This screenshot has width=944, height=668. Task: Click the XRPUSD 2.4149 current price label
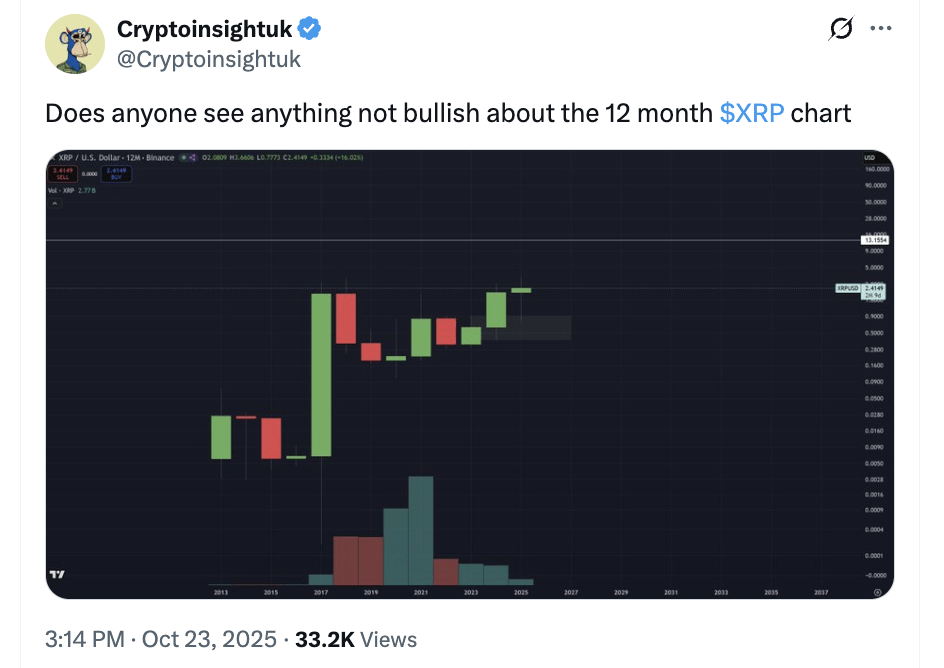click(862, 290)
